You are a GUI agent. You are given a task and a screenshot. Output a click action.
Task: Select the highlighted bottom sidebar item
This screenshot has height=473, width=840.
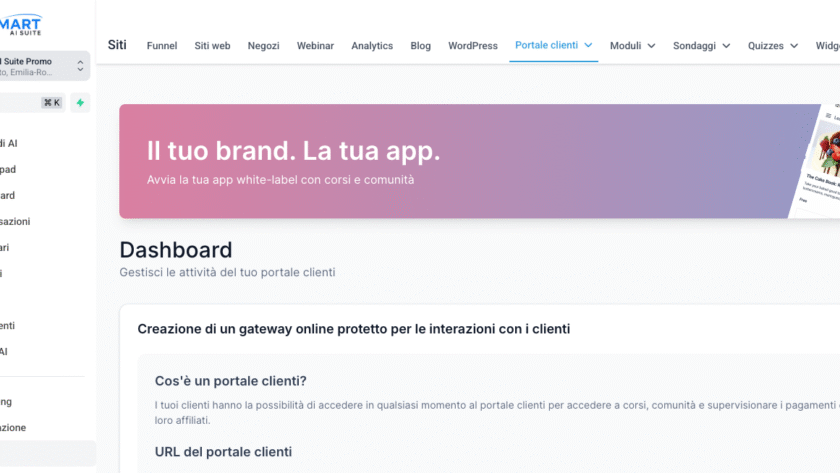tap(47, 454)
